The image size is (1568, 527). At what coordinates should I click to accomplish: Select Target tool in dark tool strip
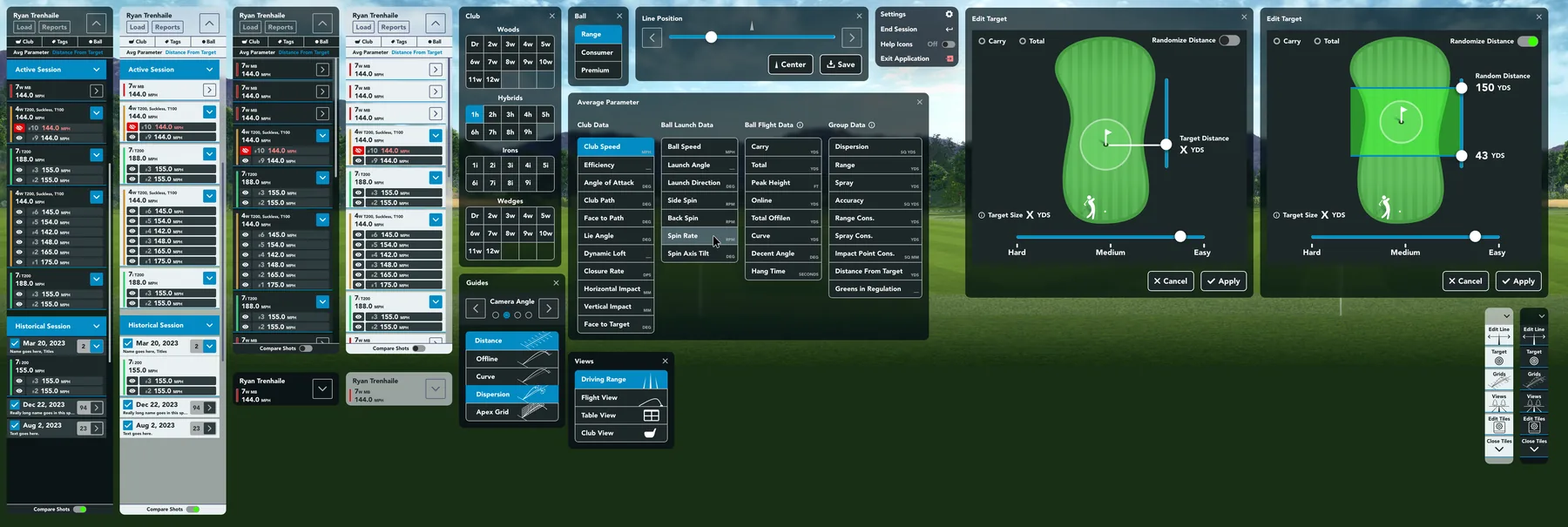click(1534, 357)
